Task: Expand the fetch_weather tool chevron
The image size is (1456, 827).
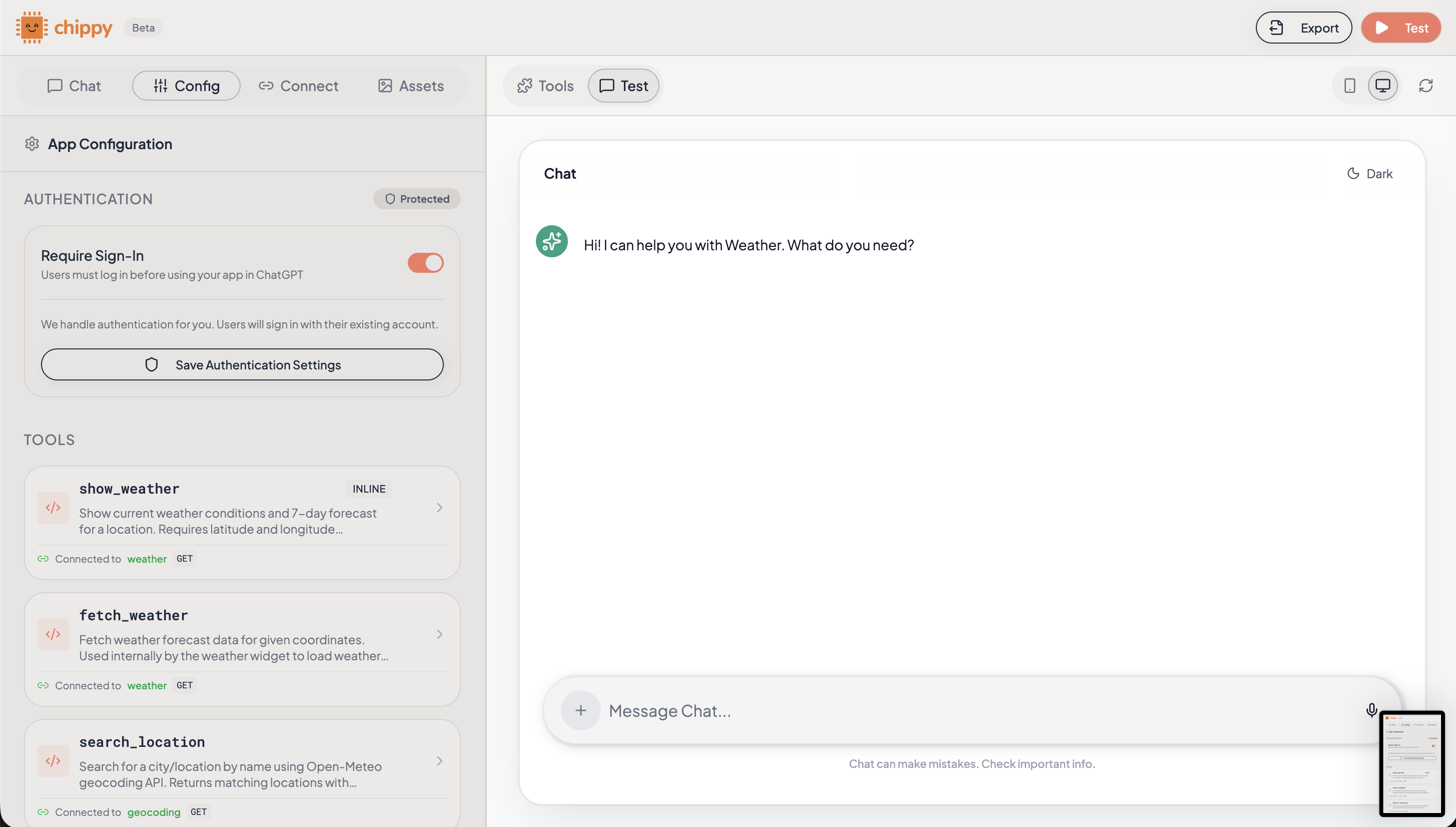Action: [439, 634]
